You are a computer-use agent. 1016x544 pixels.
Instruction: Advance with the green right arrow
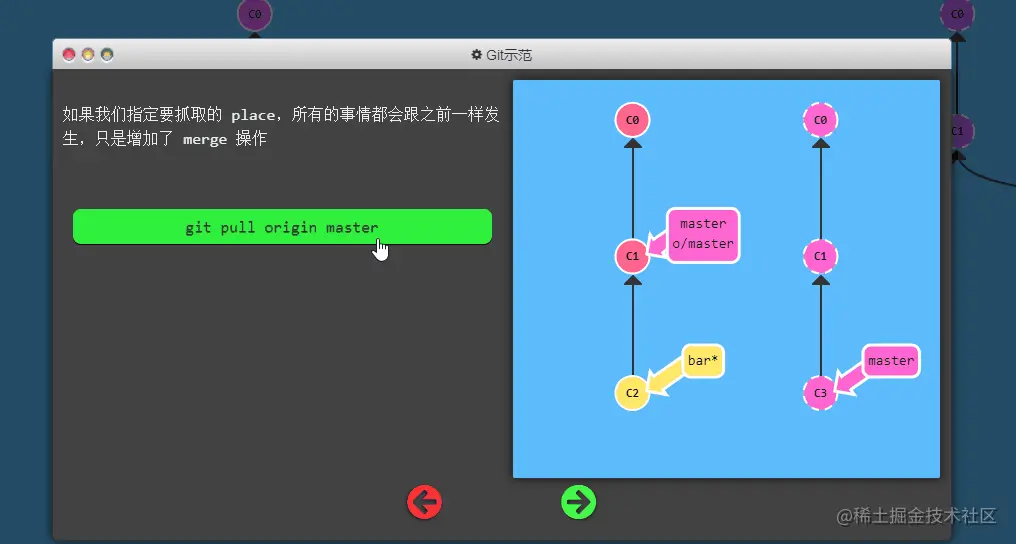579,502
